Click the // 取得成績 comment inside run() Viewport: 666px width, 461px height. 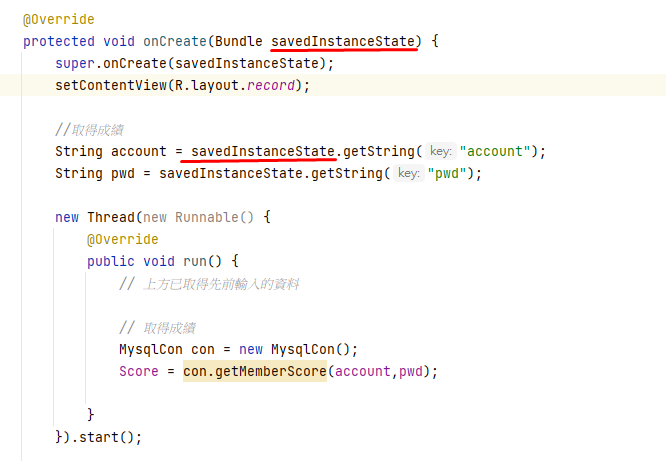point(157,328)
